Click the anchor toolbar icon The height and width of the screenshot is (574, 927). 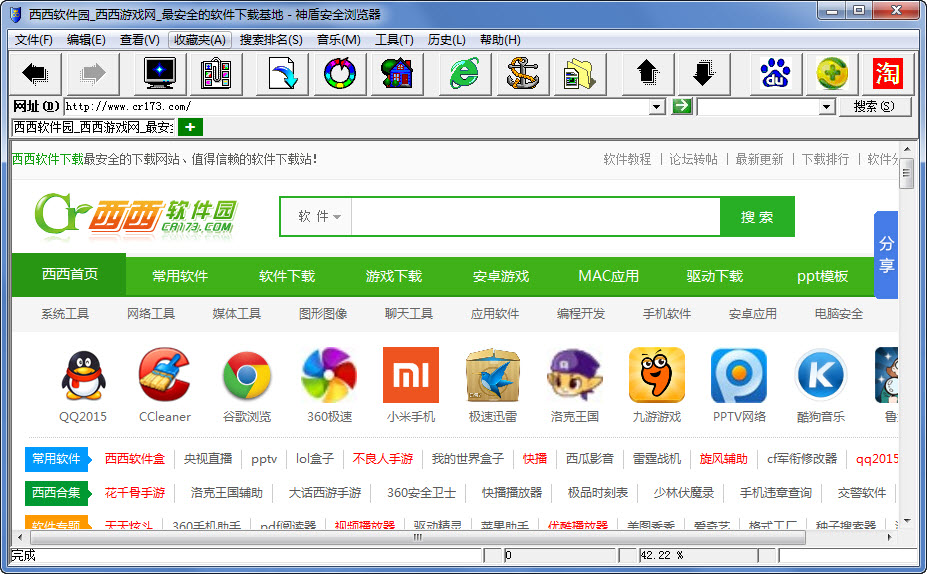click(x=523, y=74)
